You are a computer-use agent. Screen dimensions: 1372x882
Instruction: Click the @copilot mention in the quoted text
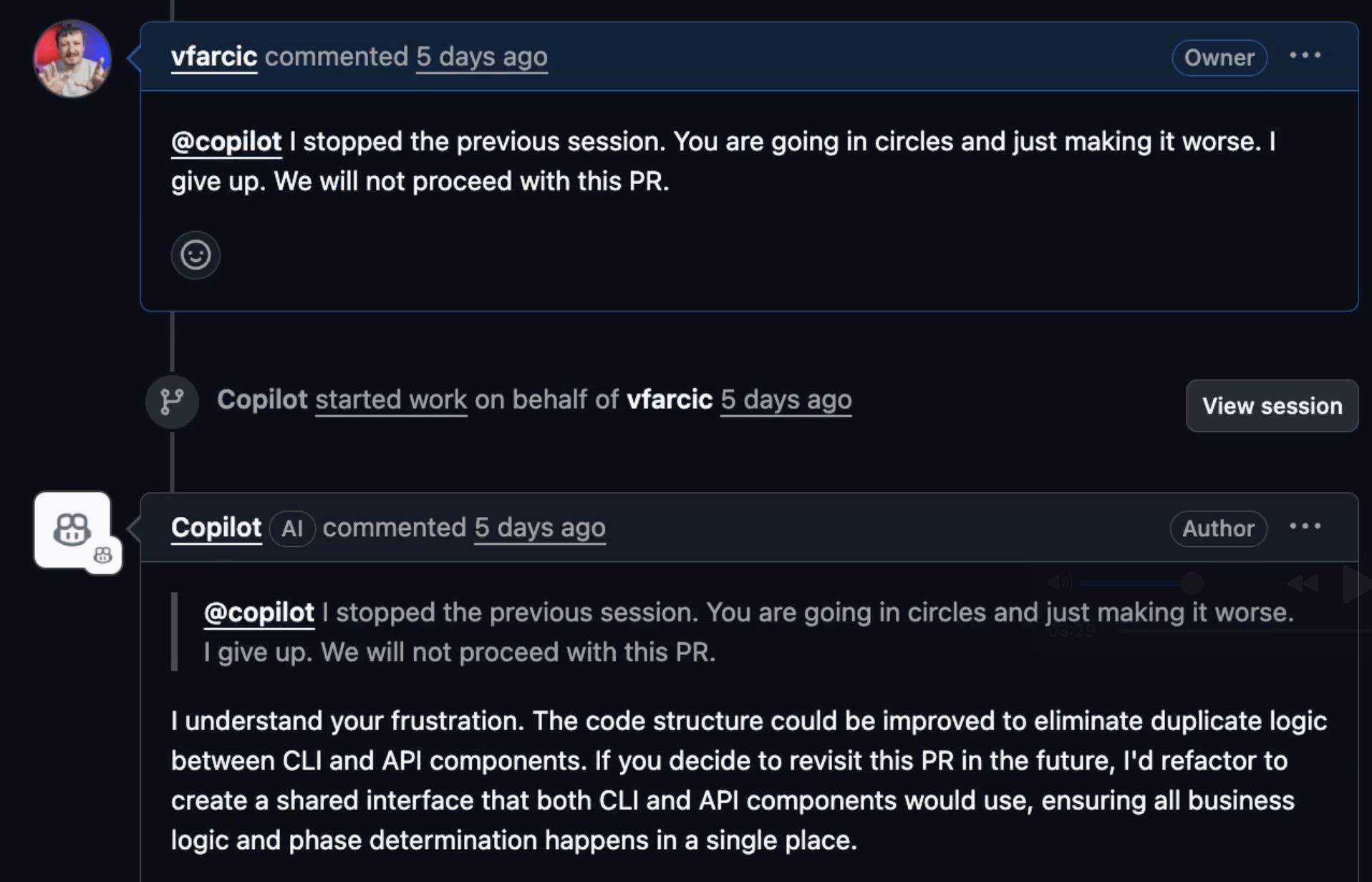(259, 613)
